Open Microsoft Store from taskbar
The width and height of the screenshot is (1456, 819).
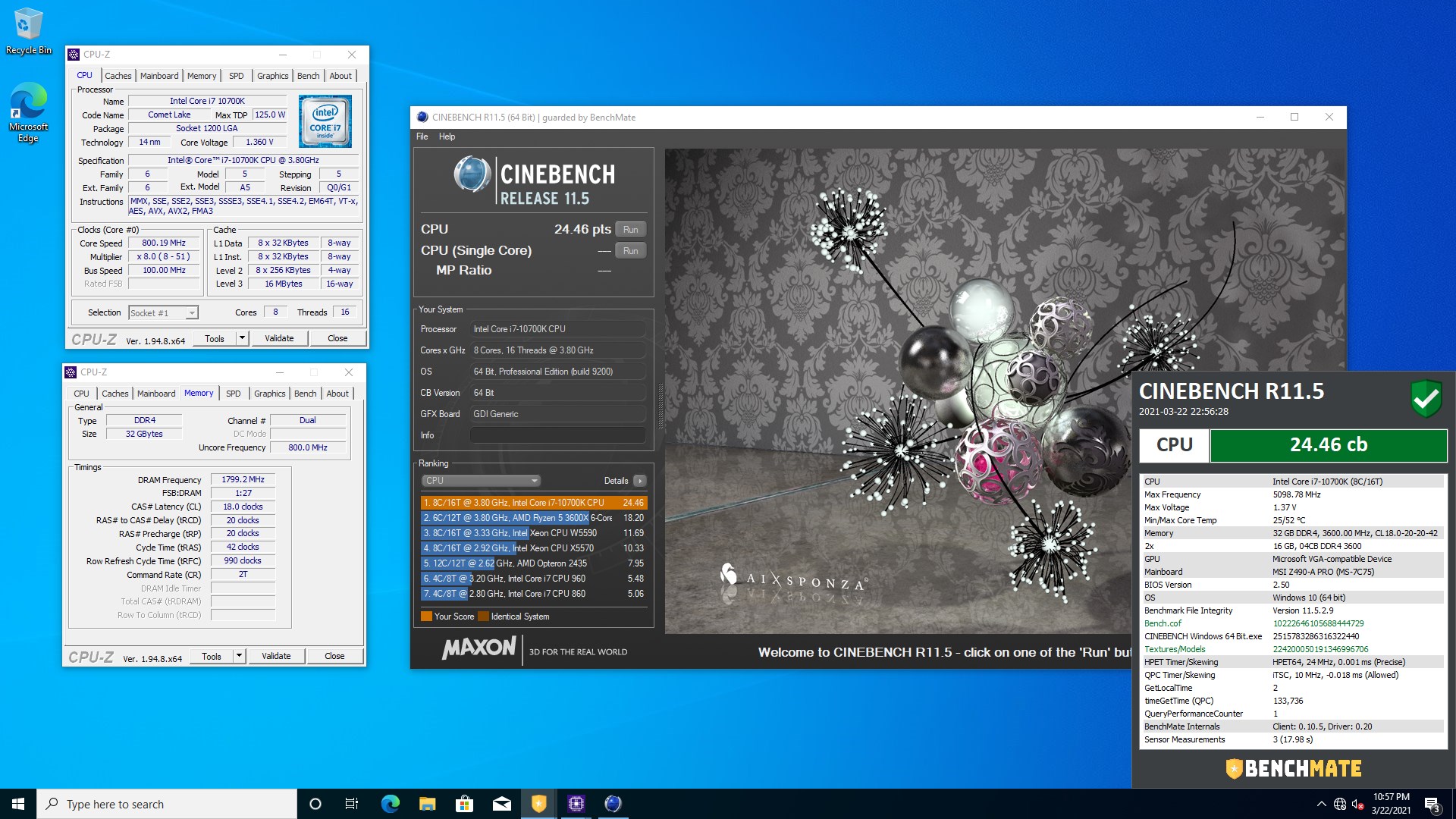464,804
